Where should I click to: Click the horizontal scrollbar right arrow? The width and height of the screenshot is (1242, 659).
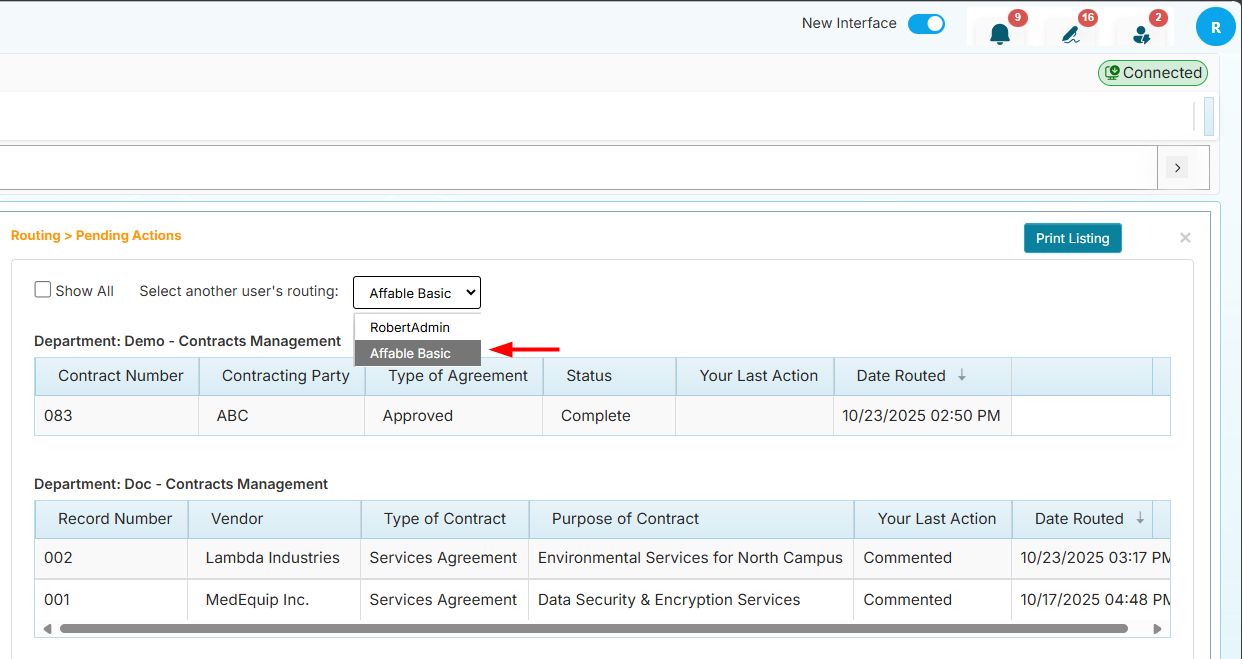tap(1157, 628)
